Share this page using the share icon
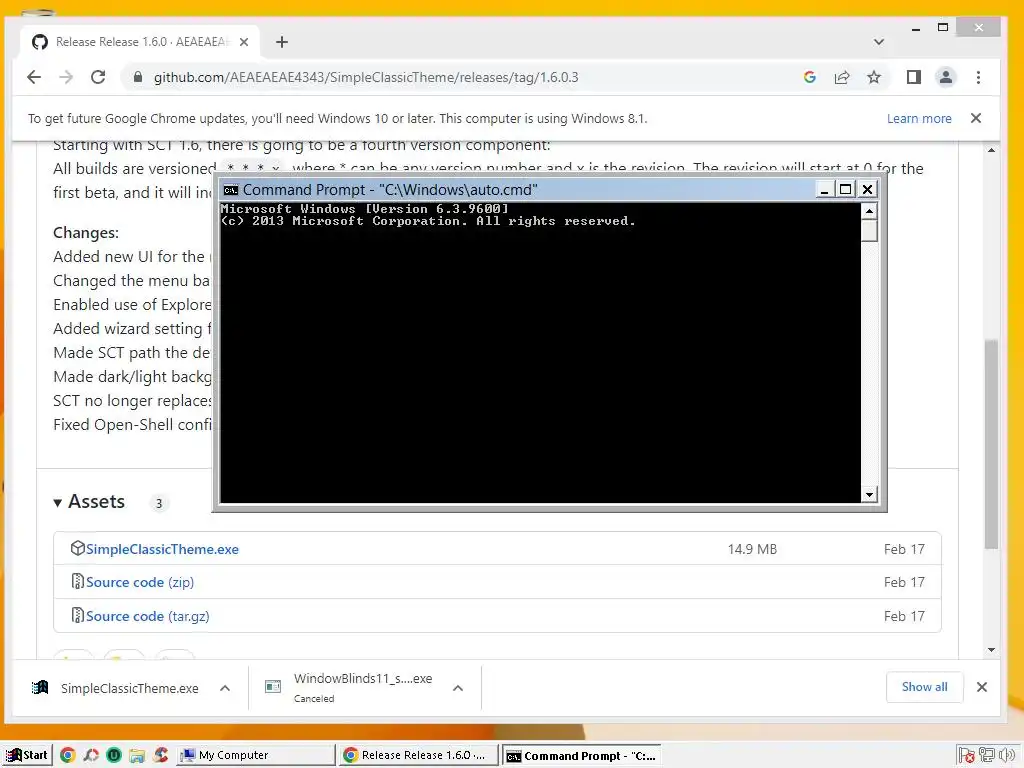Viewport: 1024px width, 768px height. 842,77
